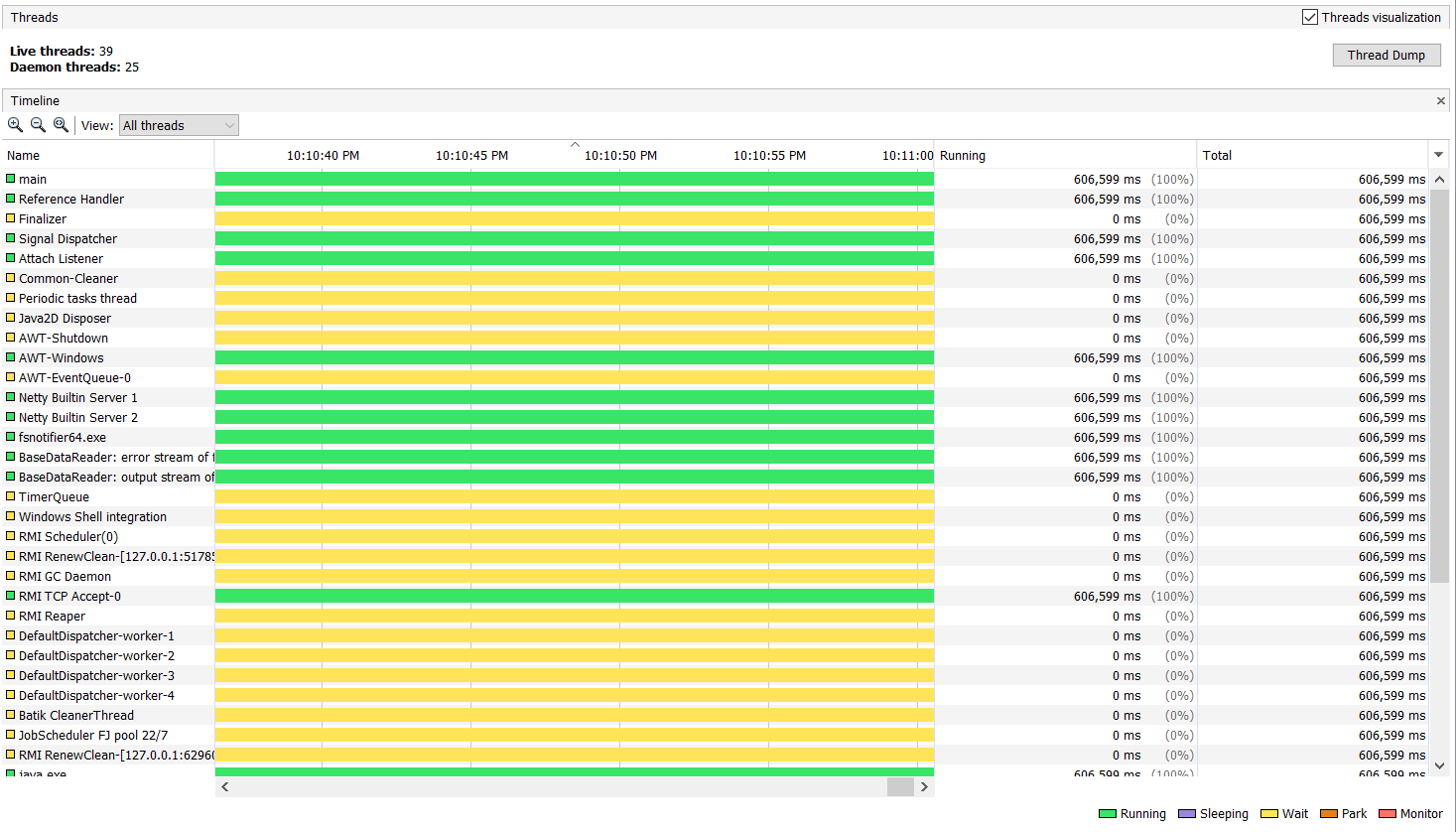Select the AWT-EventQueue-0 thread row

click(74, 378)
